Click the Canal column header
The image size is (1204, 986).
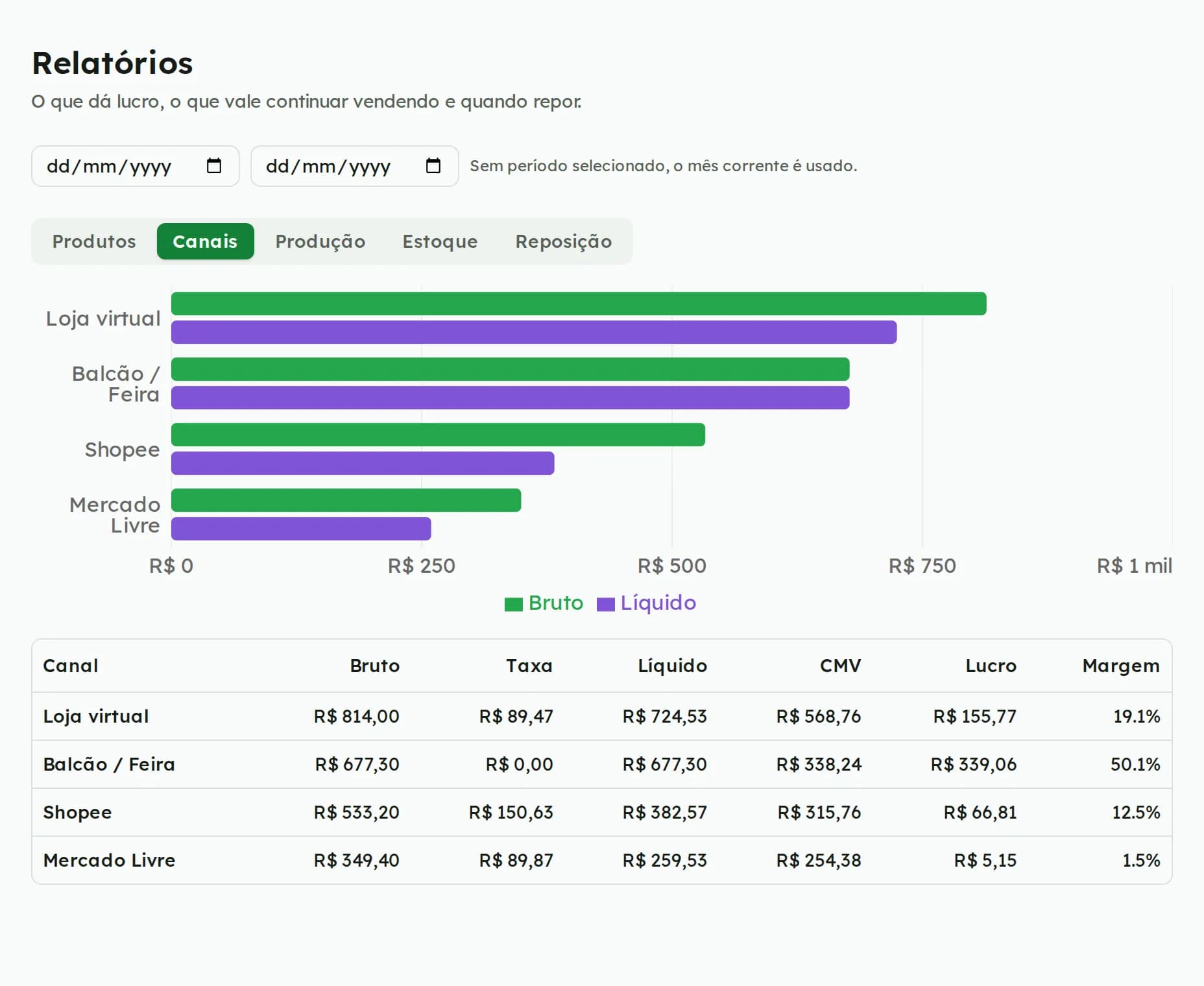(71, 666)
